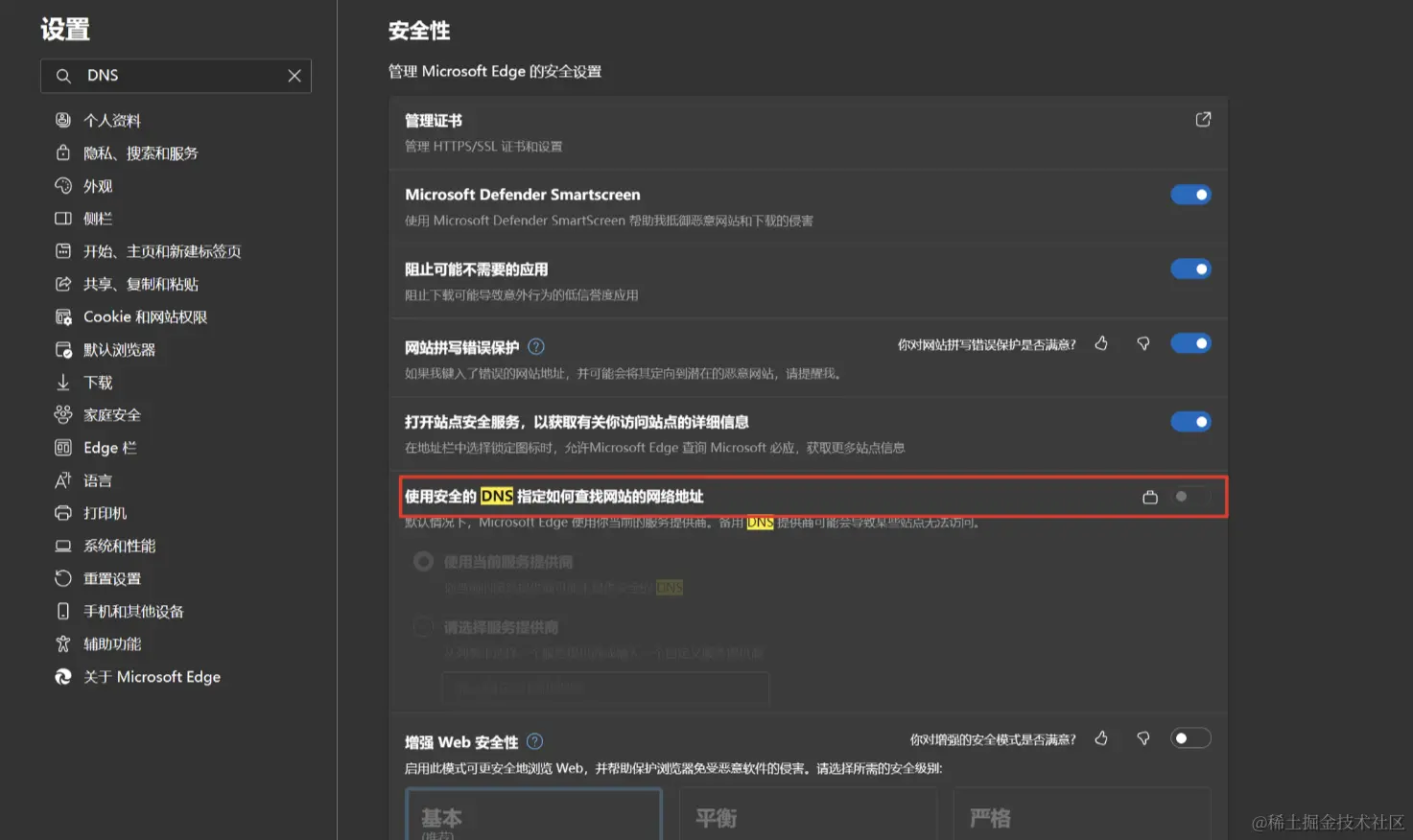The width and height of the screenshot is (1413, 840).
Task: Click the accessibility icon beside 辅助功能
Action: [x=63, y=643]
